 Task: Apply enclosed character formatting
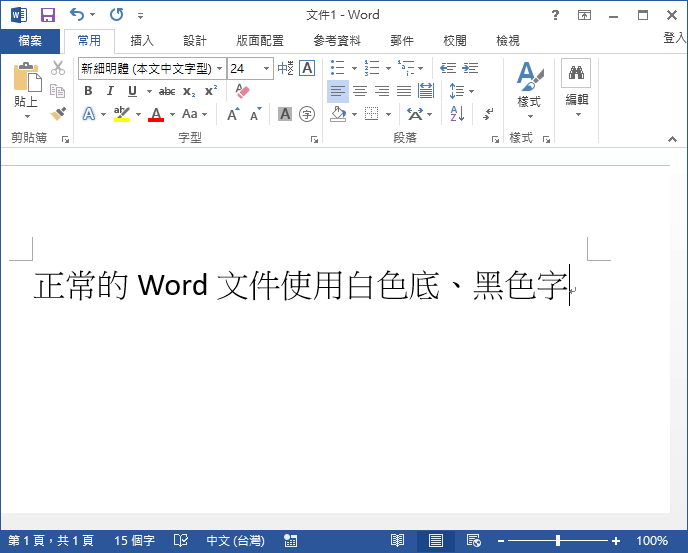point(307,114)
